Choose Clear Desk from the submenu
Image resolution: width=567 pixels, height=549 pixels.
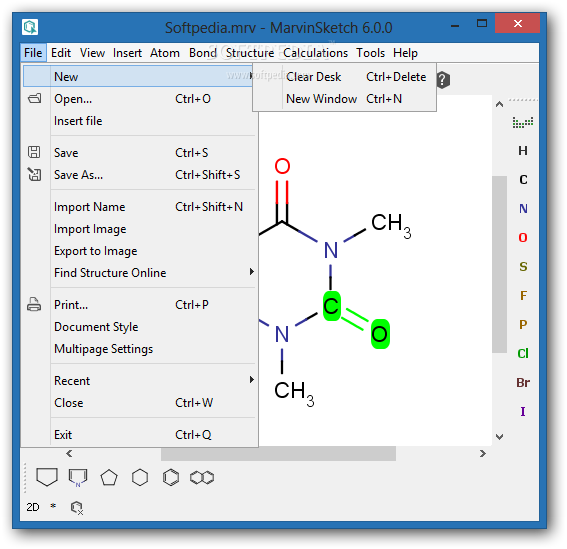click(x=345, y=77)
